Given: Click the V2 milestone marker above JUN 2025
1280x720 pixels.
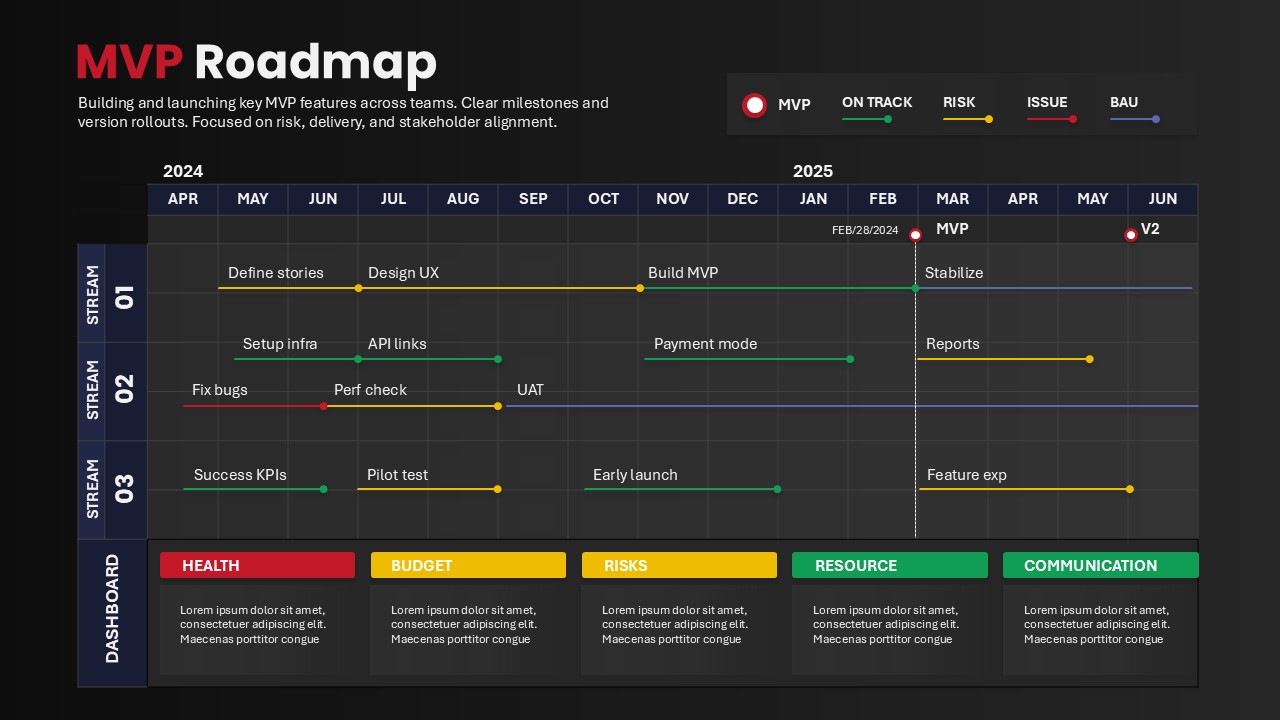Looking at the screenshot, I should tap(1131, 235).
